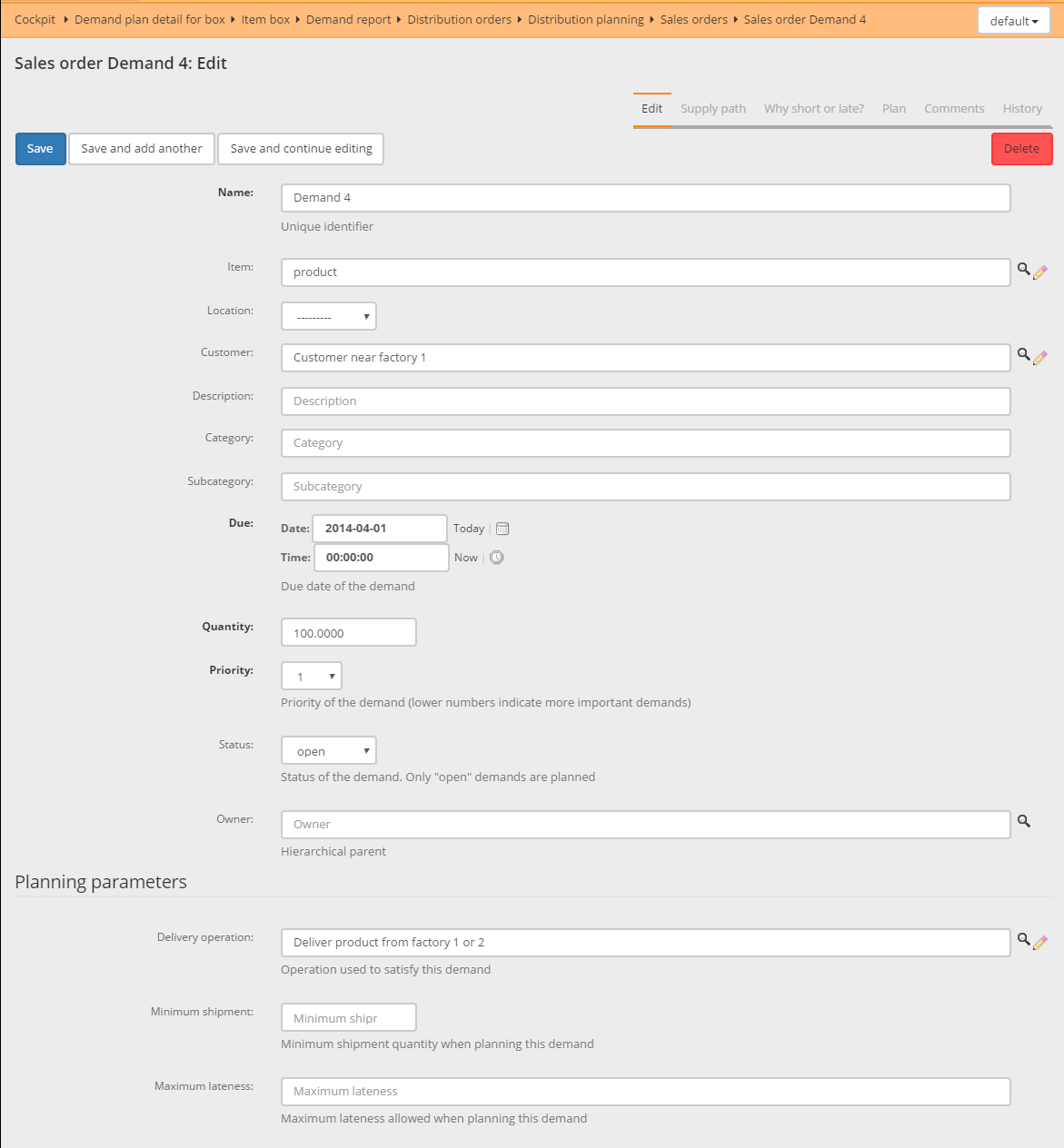This screenshot has height=1148, width=1064.
Task: Open the Why short or late? tab
Action: click(813, 108)
